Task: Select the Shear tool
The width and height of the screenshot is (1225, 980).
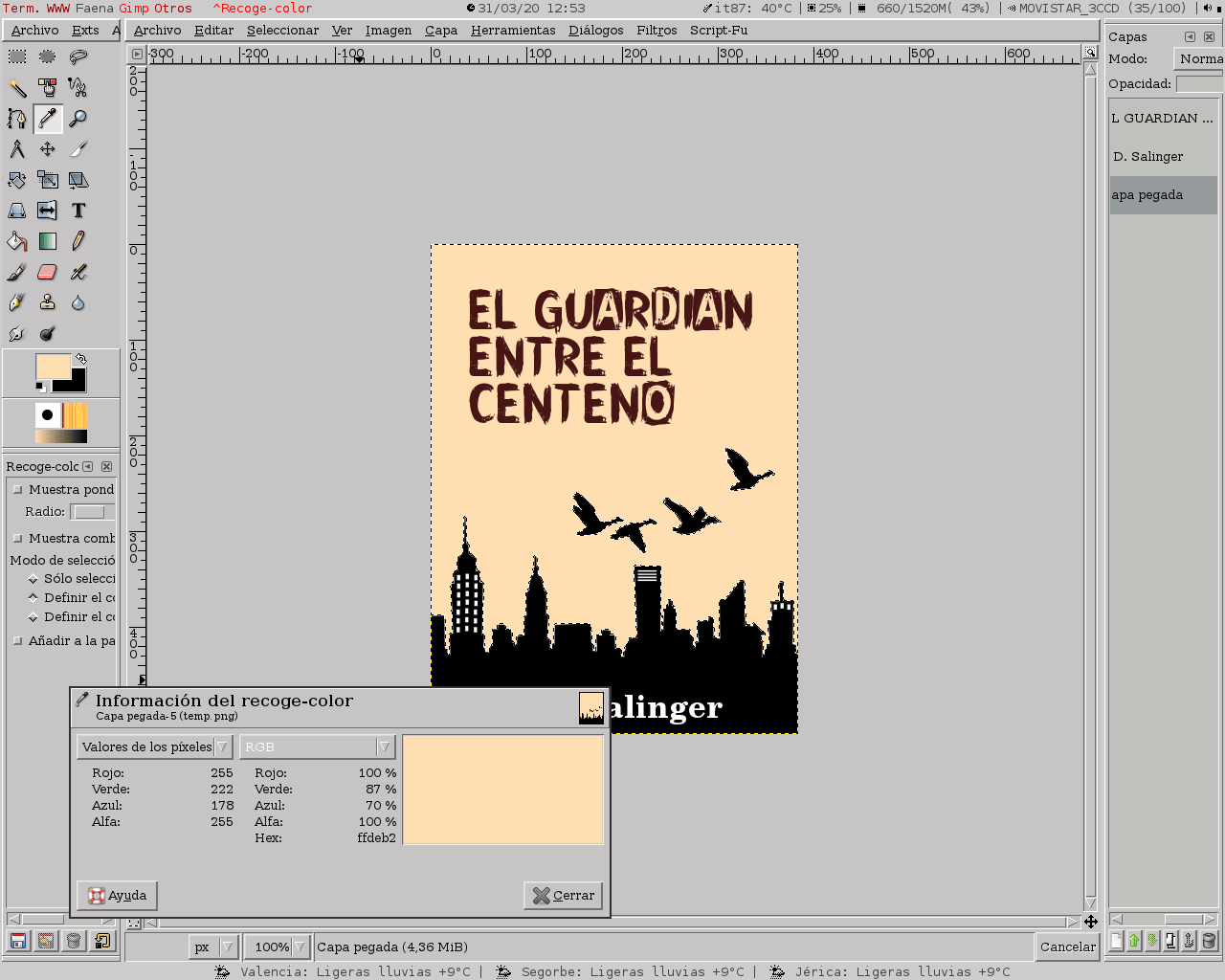Action: [x=78, y=180]
